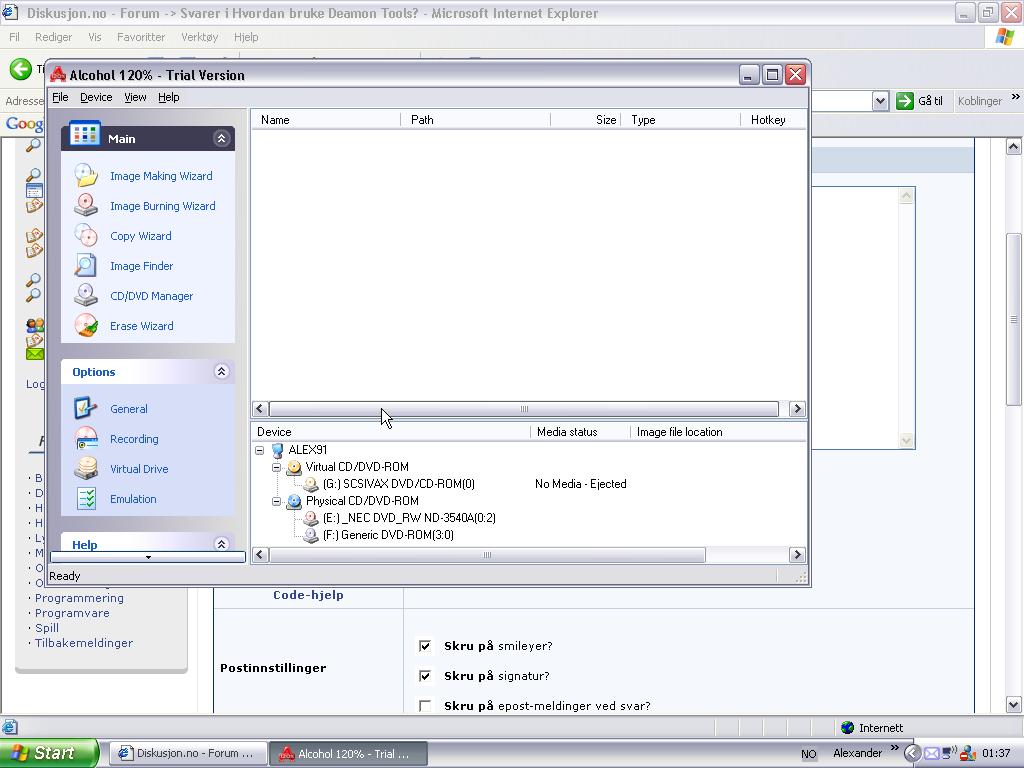Click the browser page vertical scrollbar thumb
The image size is (1024, 768).
(x=1014, y=319)
